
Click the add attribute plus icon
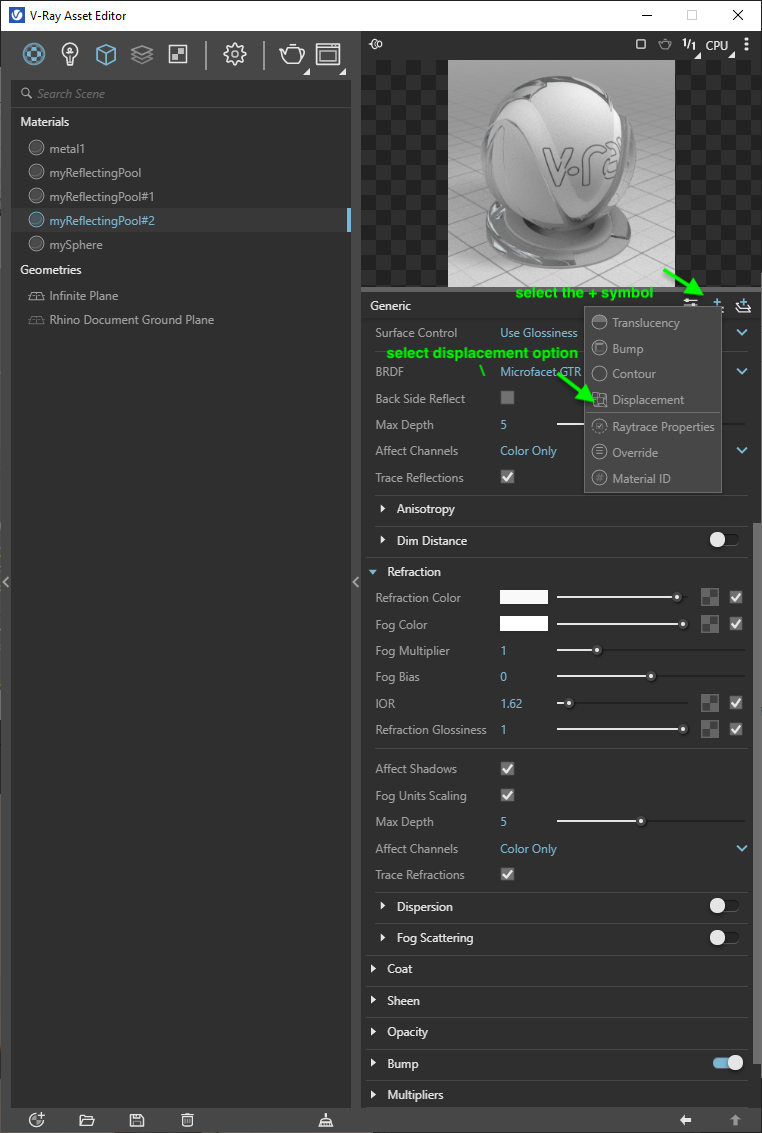[x=717, y=303]
